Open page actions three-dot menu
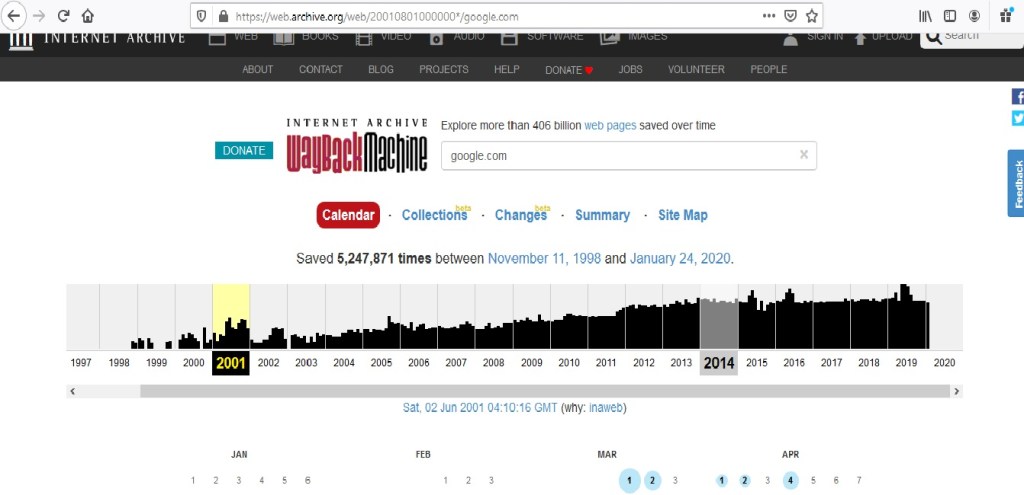 point(768,16)
